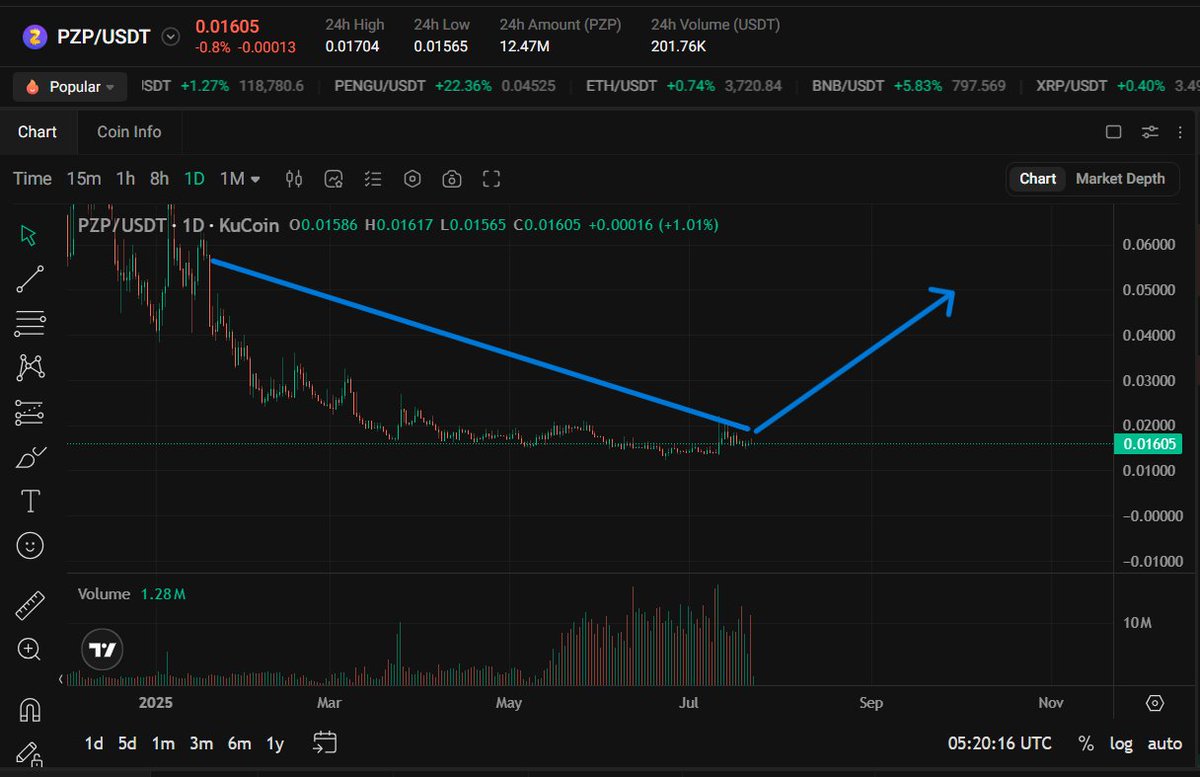1200x777 pixels.
Task: Click the PZP coin logo
Action: pos(36,37)
